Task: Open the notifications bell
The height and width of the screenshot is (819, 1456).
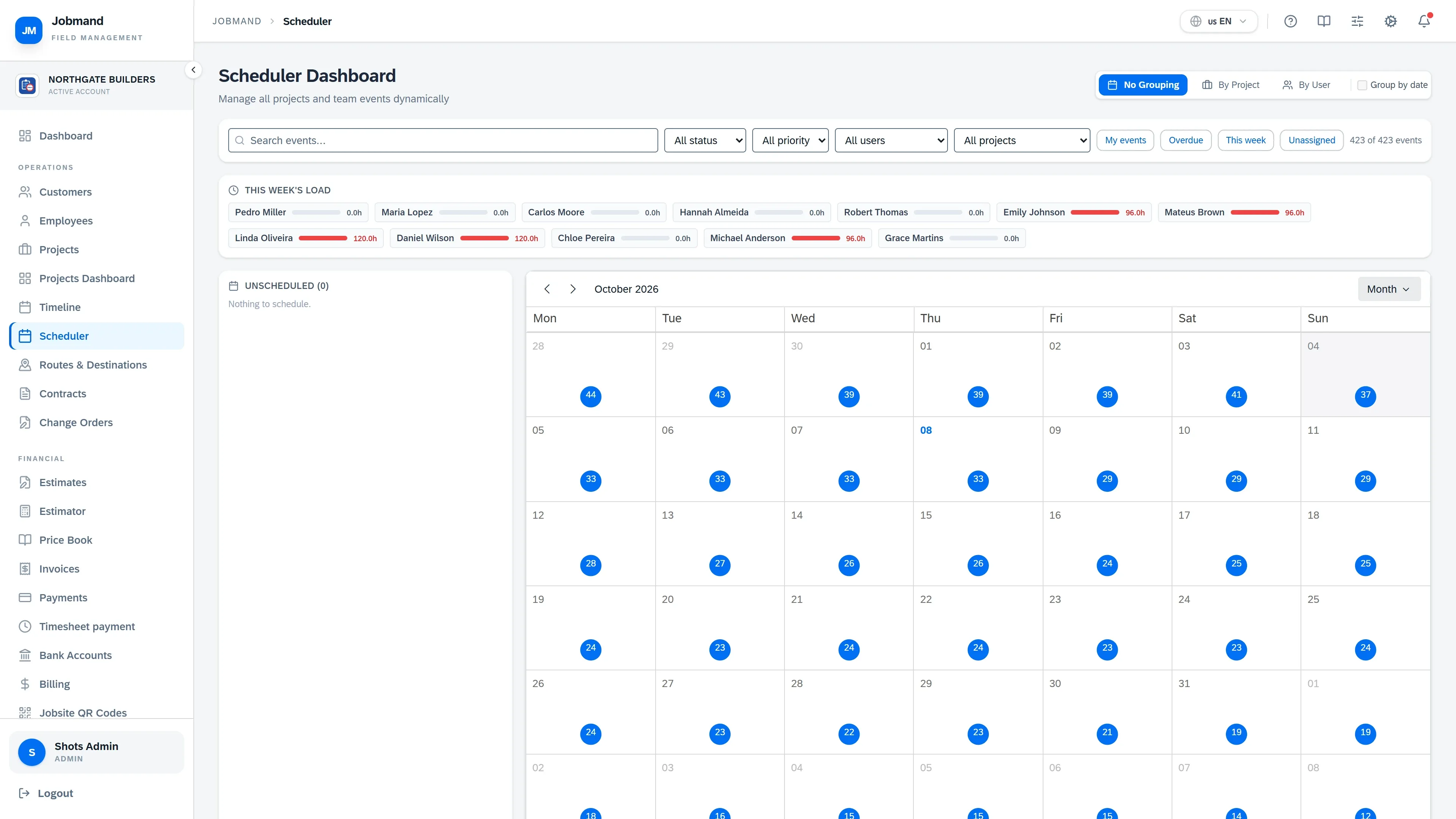Action: tap(1424, 22)
